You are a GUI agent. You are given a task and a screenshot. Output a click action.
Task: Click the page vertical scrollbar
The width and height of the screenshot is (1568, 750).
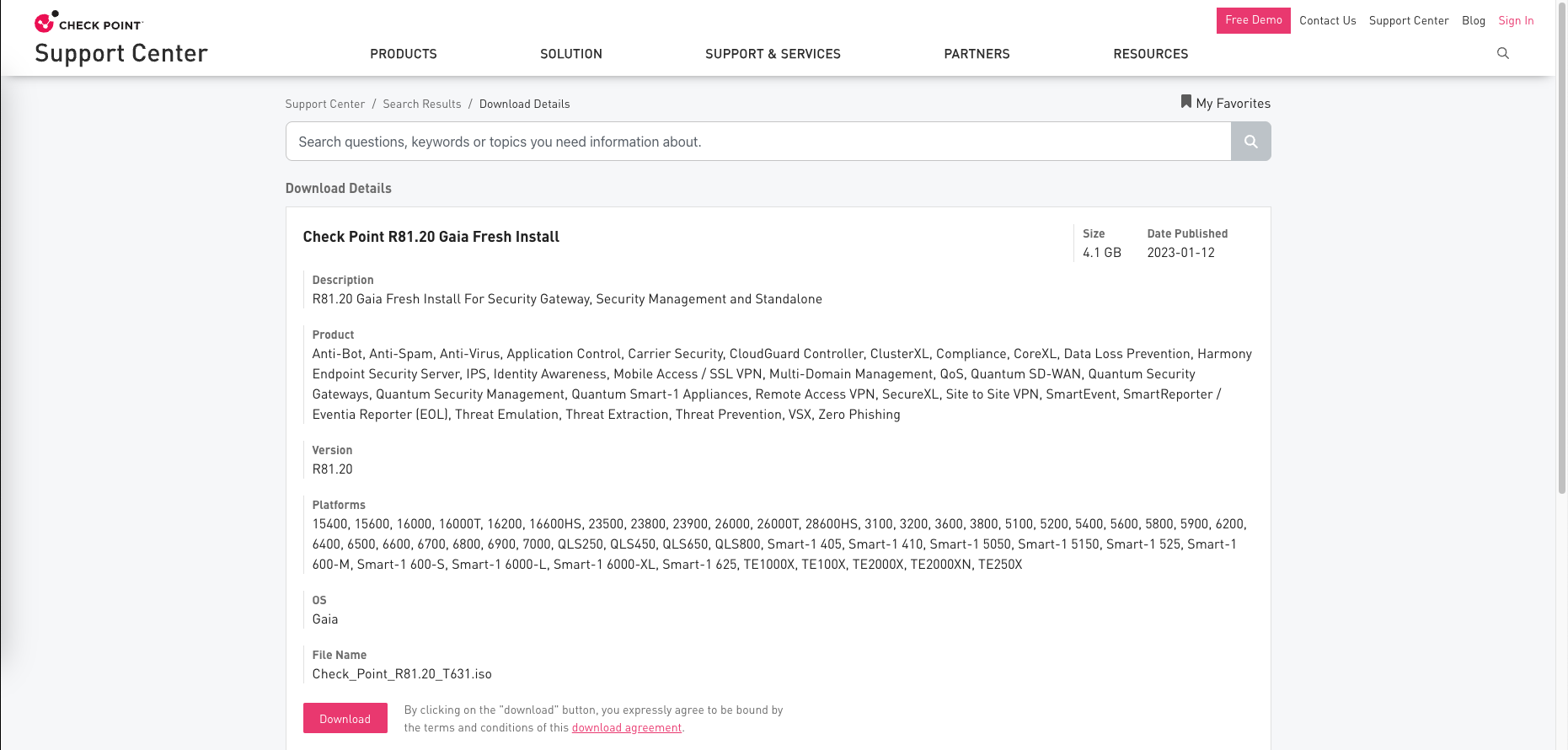[1561, 253]
